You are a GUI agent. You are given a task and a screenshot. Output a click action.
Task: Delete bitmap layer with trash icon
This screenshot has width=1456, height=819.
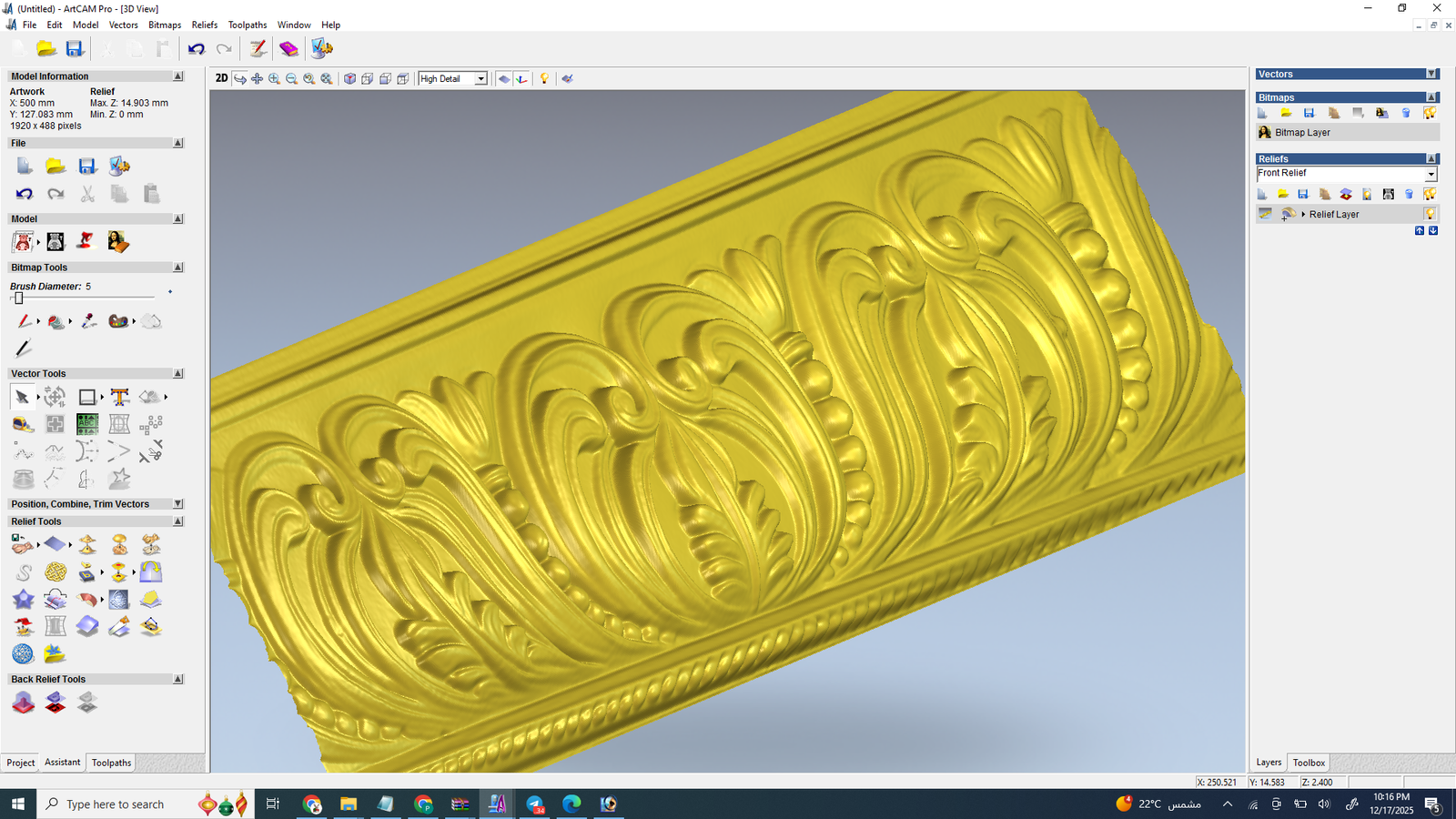click(1406, 113)
